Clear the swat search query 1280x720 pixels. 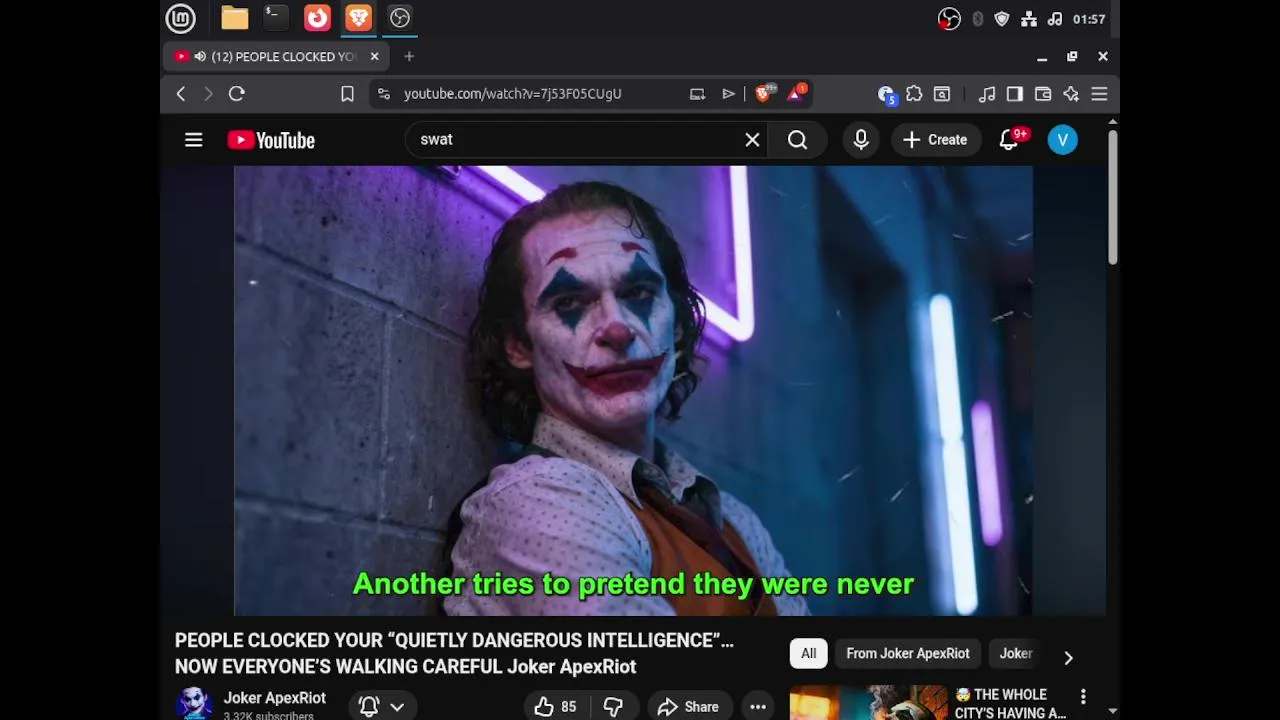pos(753,140)
